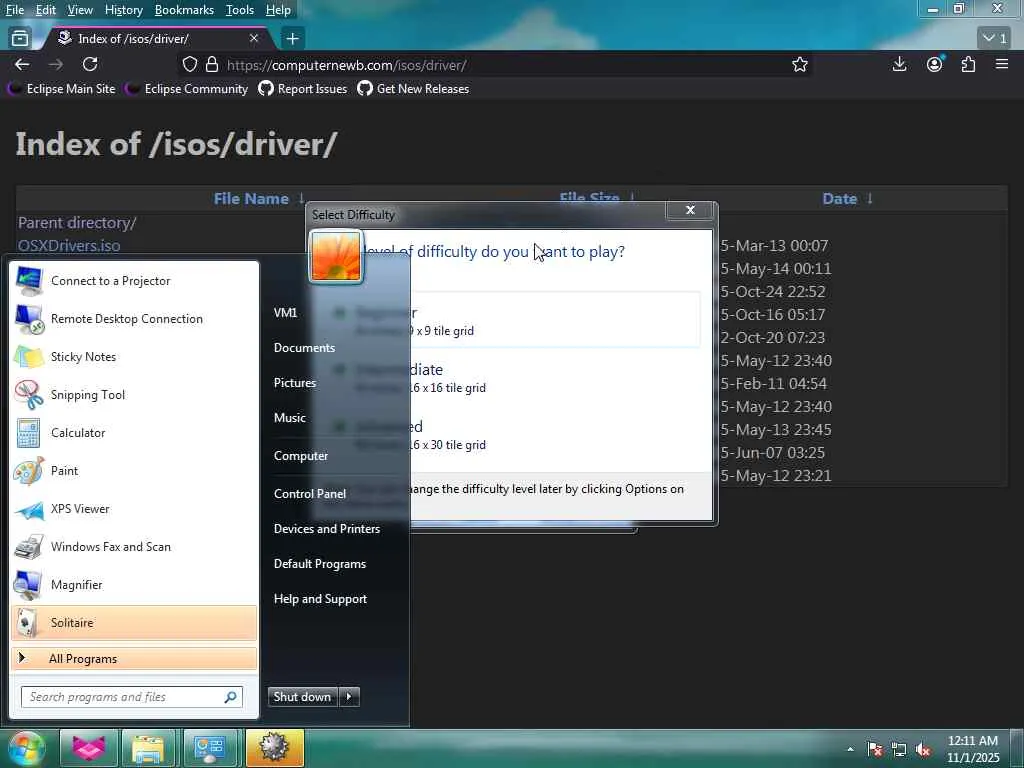The image size is (1024, 768).
Task: Click the Search programs and files box
Action: [132, 697]
